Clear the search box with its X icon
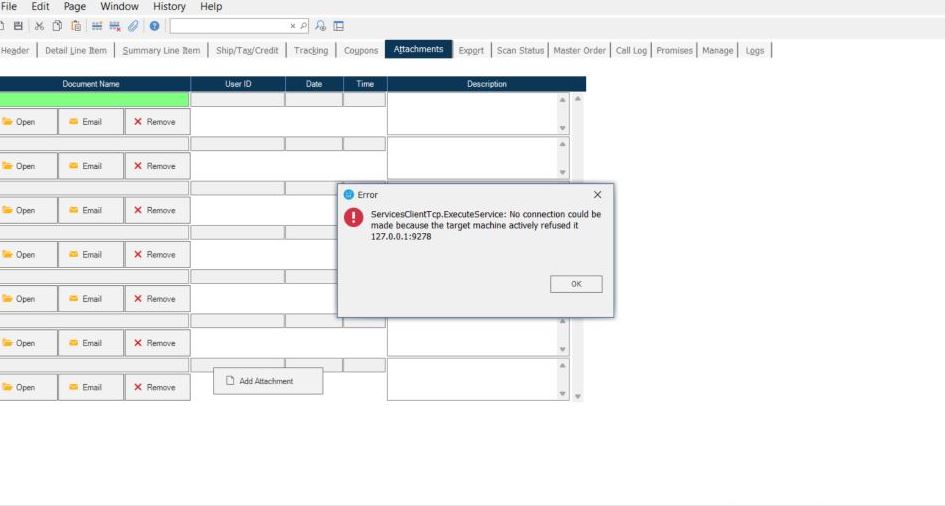This screenshot has width=945, height=506. tap(293, 26)
